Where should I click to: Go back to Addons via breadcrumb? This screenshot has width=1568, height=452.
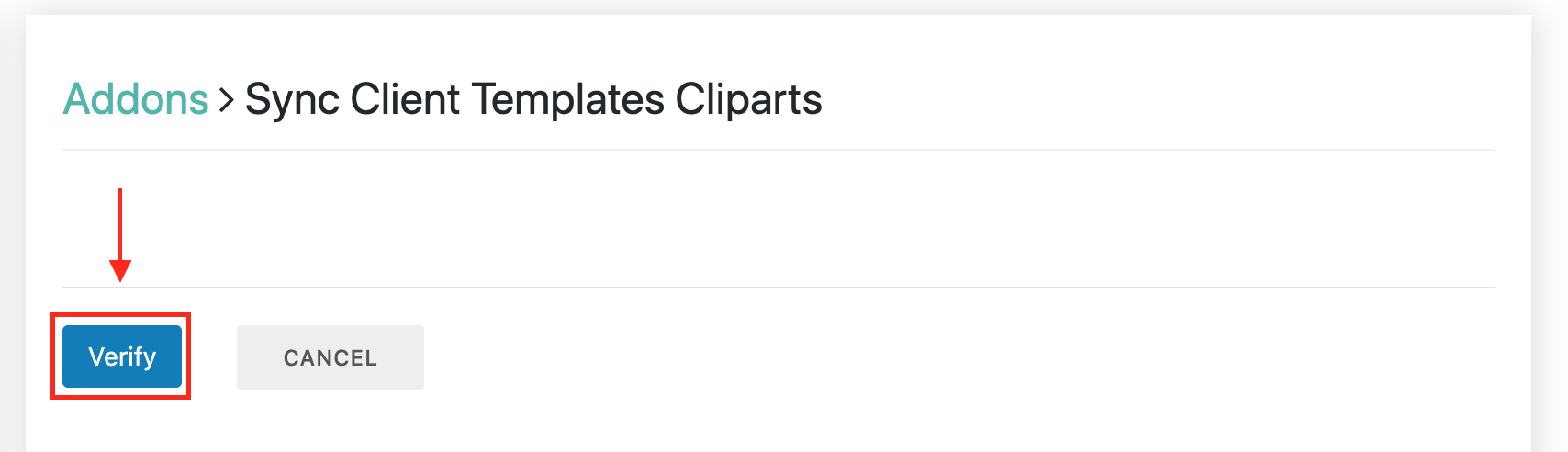click(136, 99)
